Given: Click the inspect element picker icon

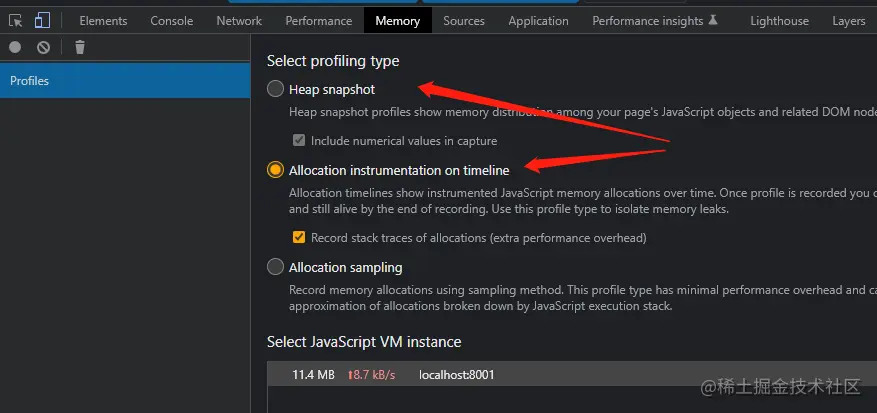Looking at the screenshot, I should (16, 20).
